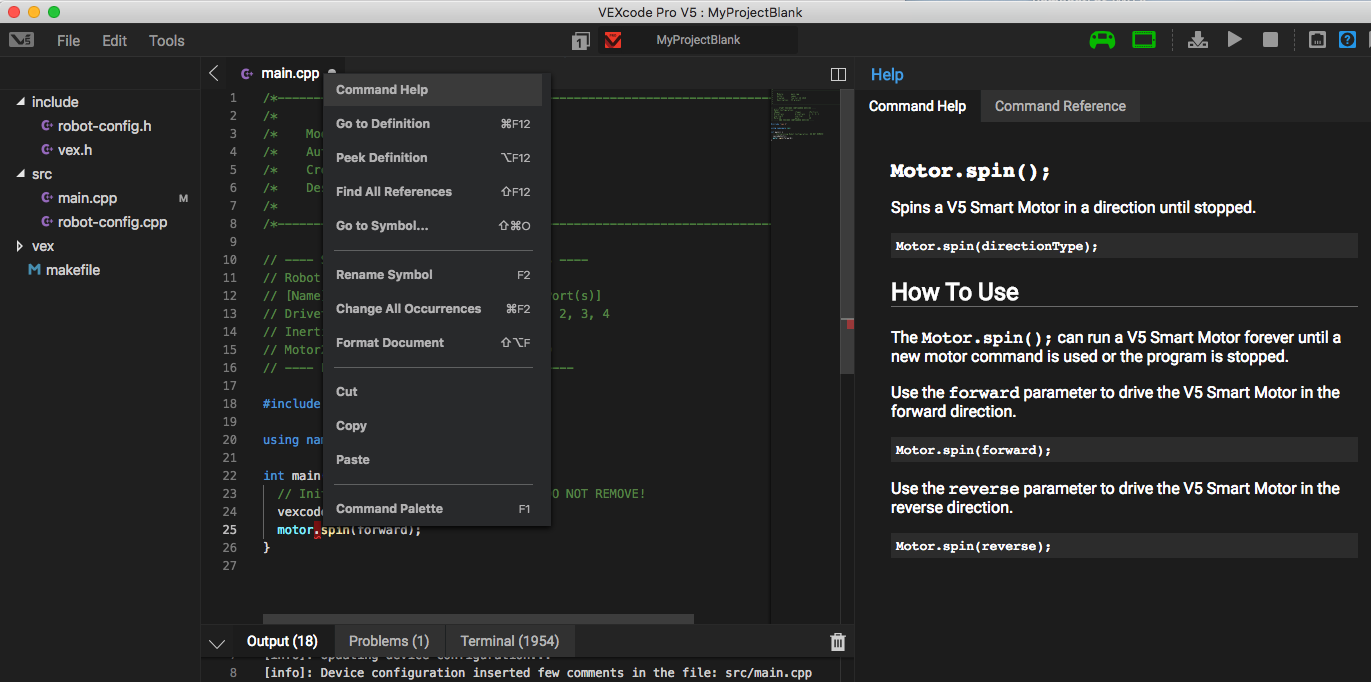Switch to the Command Help tab
This screenshot has height=682, width=1371.
[917, 106]
